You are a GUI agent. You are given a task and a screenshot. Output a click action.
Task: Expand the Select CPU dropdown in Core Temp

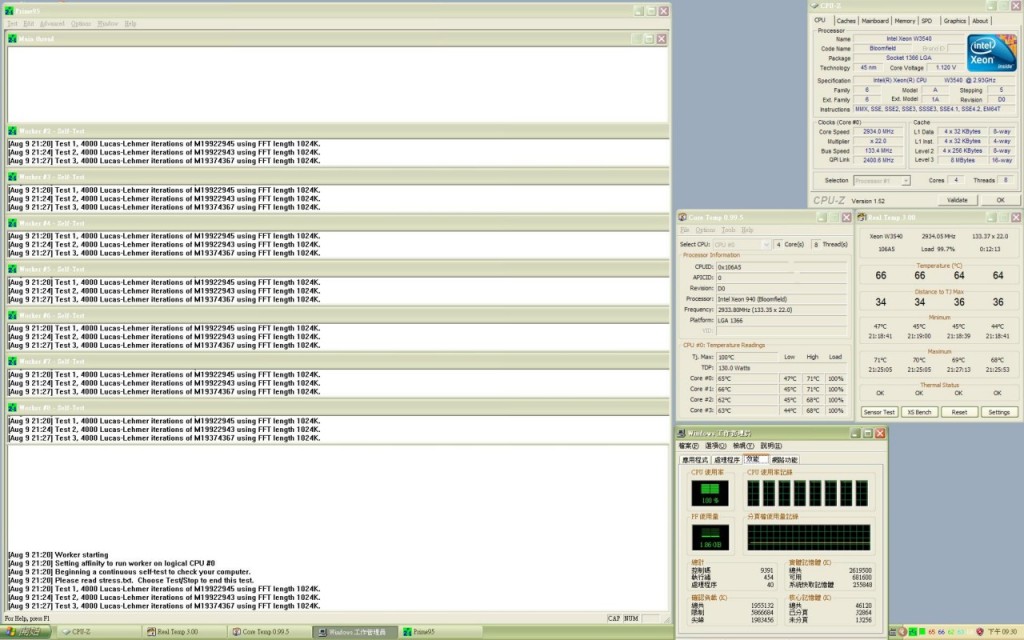[766, 244]
